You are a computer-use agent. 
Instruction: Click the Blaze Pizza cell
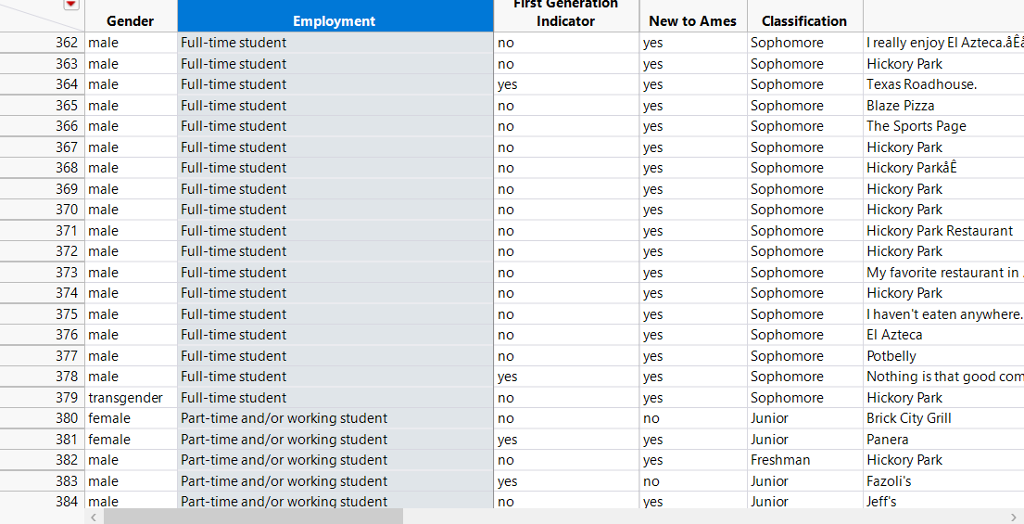[900, 106]
